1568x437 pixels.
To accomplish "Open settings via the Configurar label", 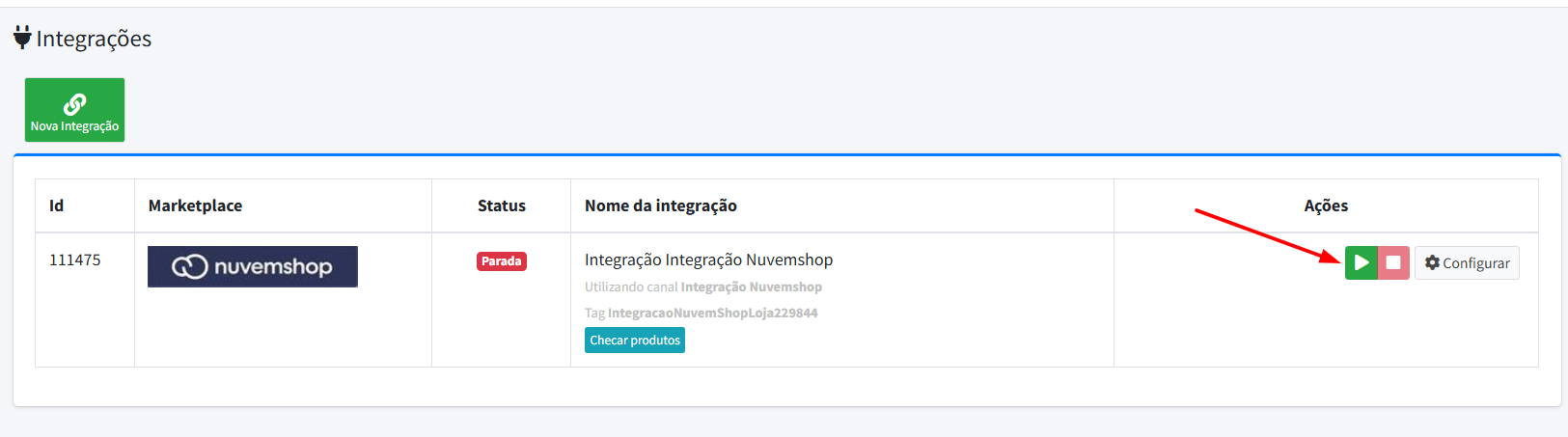I will 1475,263.
